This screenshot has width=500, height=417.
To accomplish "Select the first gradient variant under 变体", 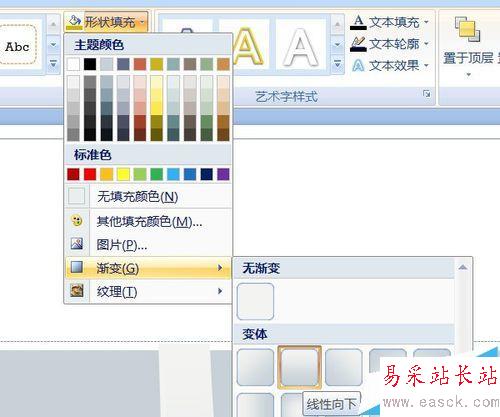I will click(x=255, y=367).
